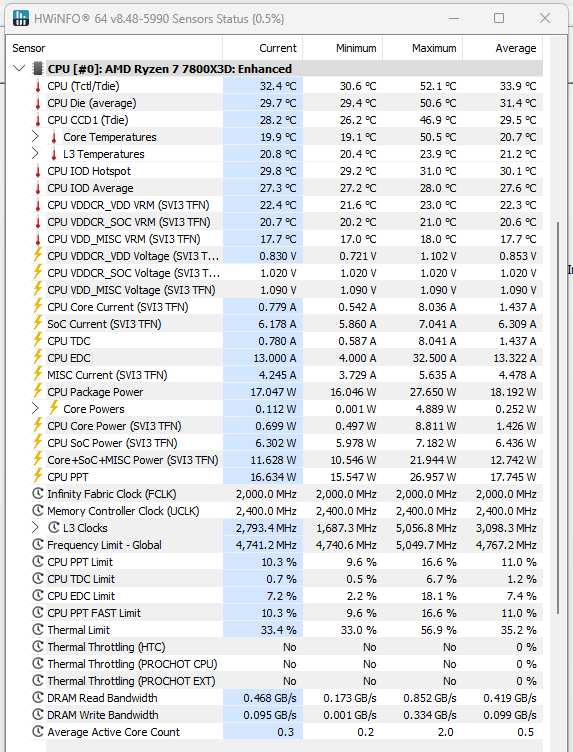Click lightning icon beside CPU VDD_MISC Voltage

(38, 289)
